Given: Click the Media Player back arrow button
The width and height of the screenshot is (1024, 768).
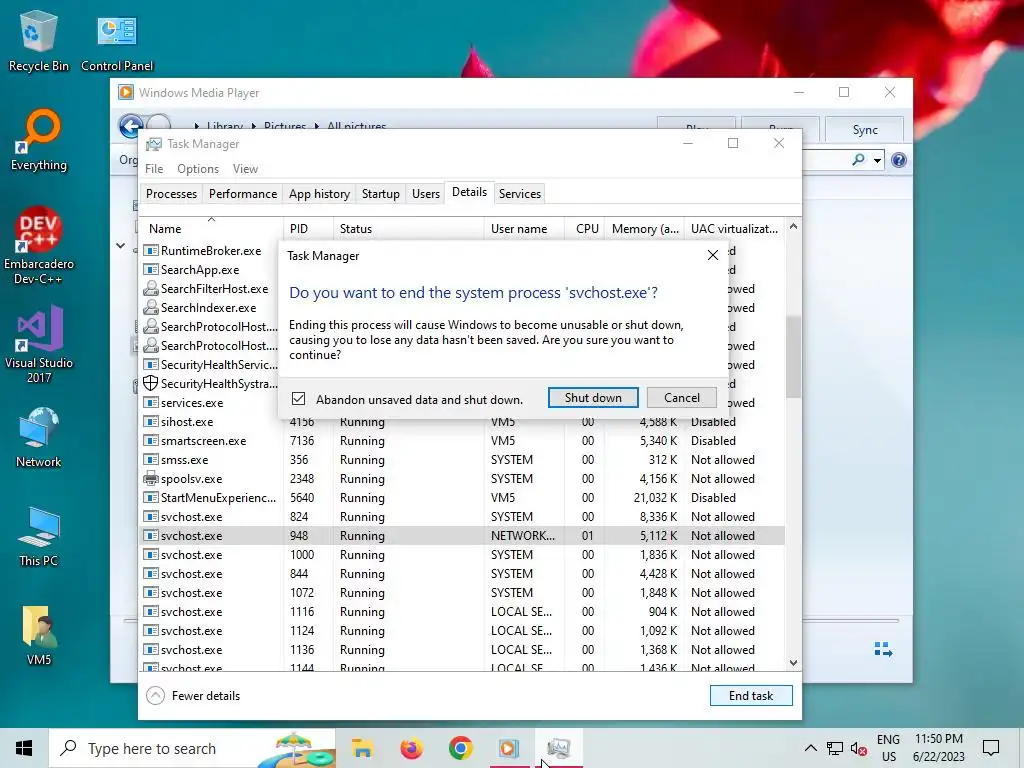Looking at the screenshot, I should [131, 126].
